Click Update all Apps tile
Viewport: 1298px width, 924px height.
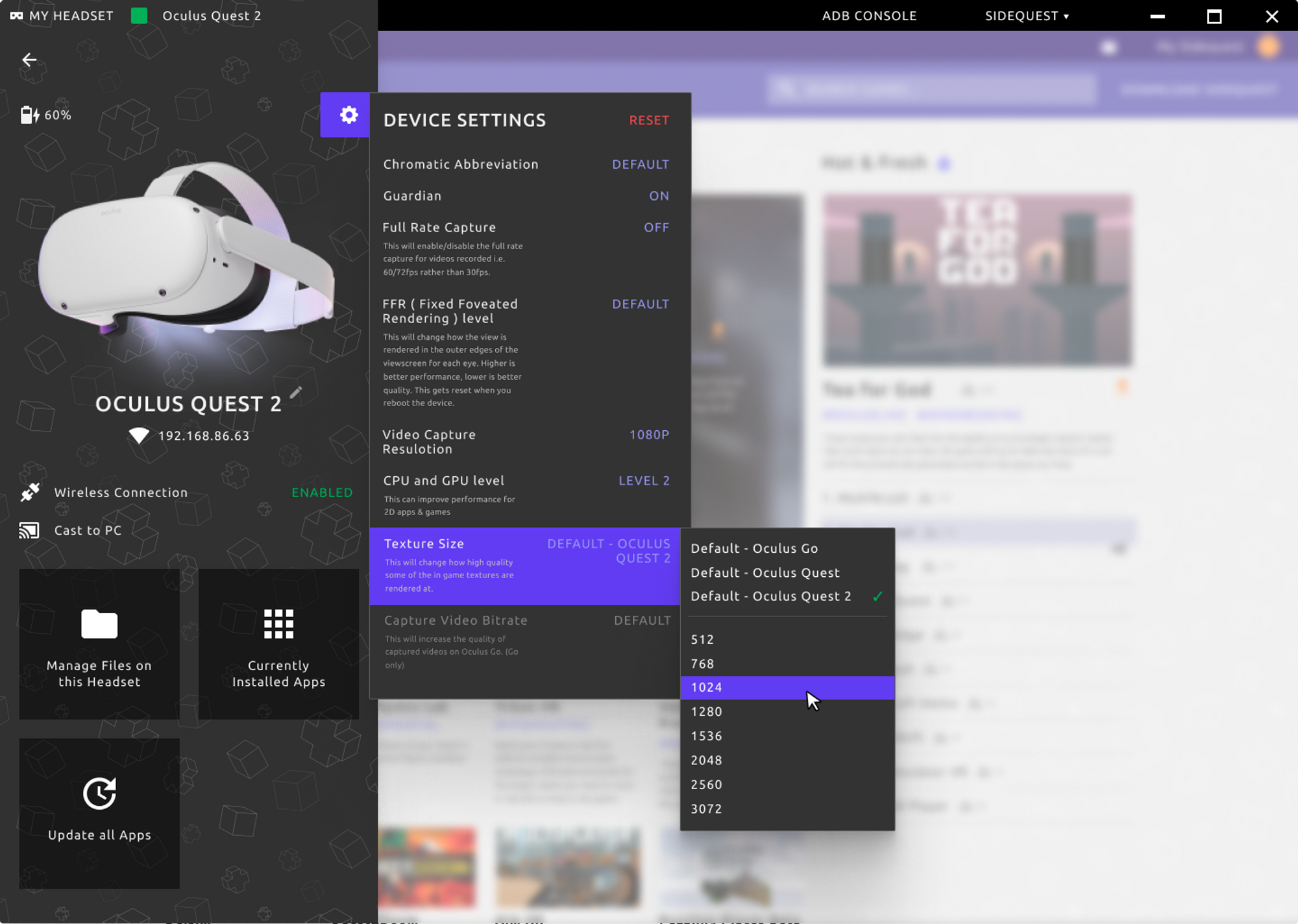coord(99,813)
